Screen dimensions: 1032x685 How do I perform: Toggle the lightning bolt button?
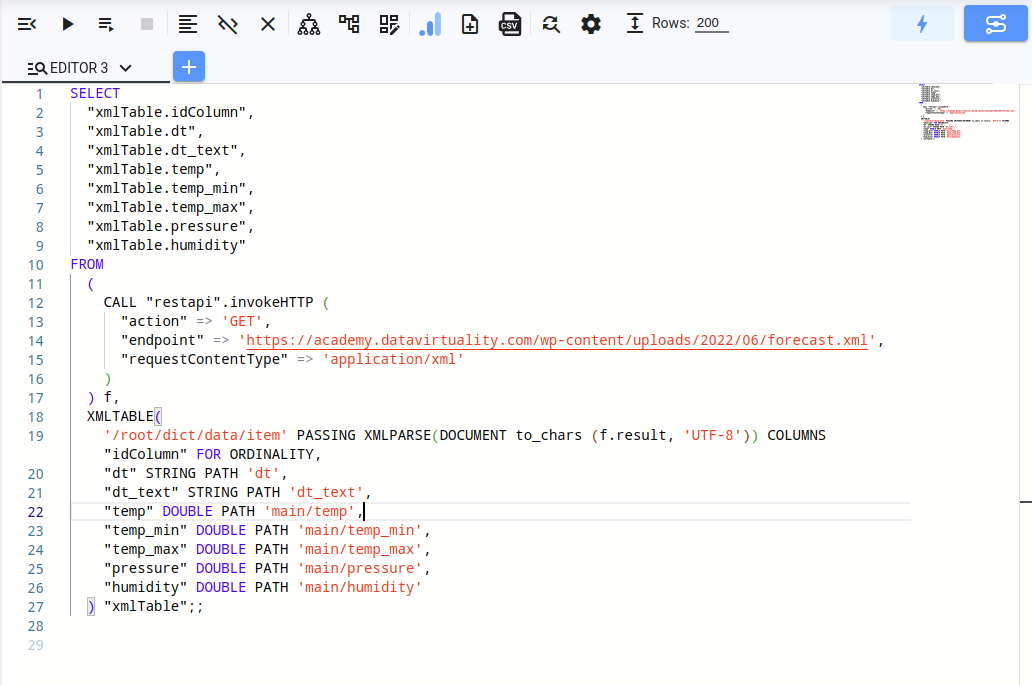(921, 24)
